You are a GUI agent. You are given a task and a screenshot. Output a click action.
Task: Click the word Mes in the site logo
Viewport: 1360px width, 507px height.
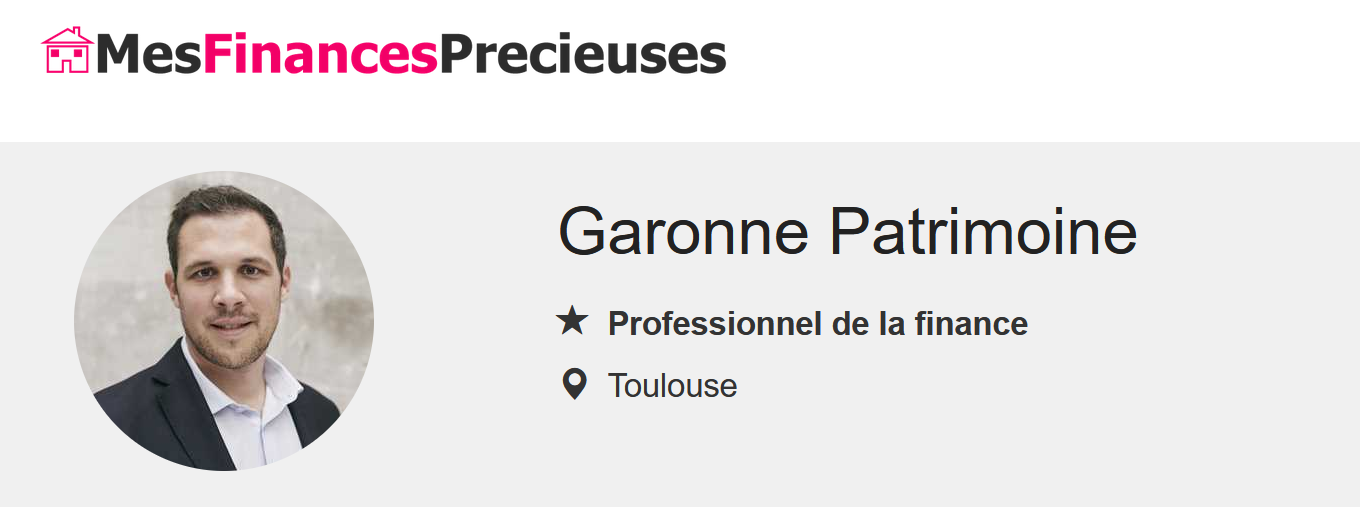click(149, 54)
